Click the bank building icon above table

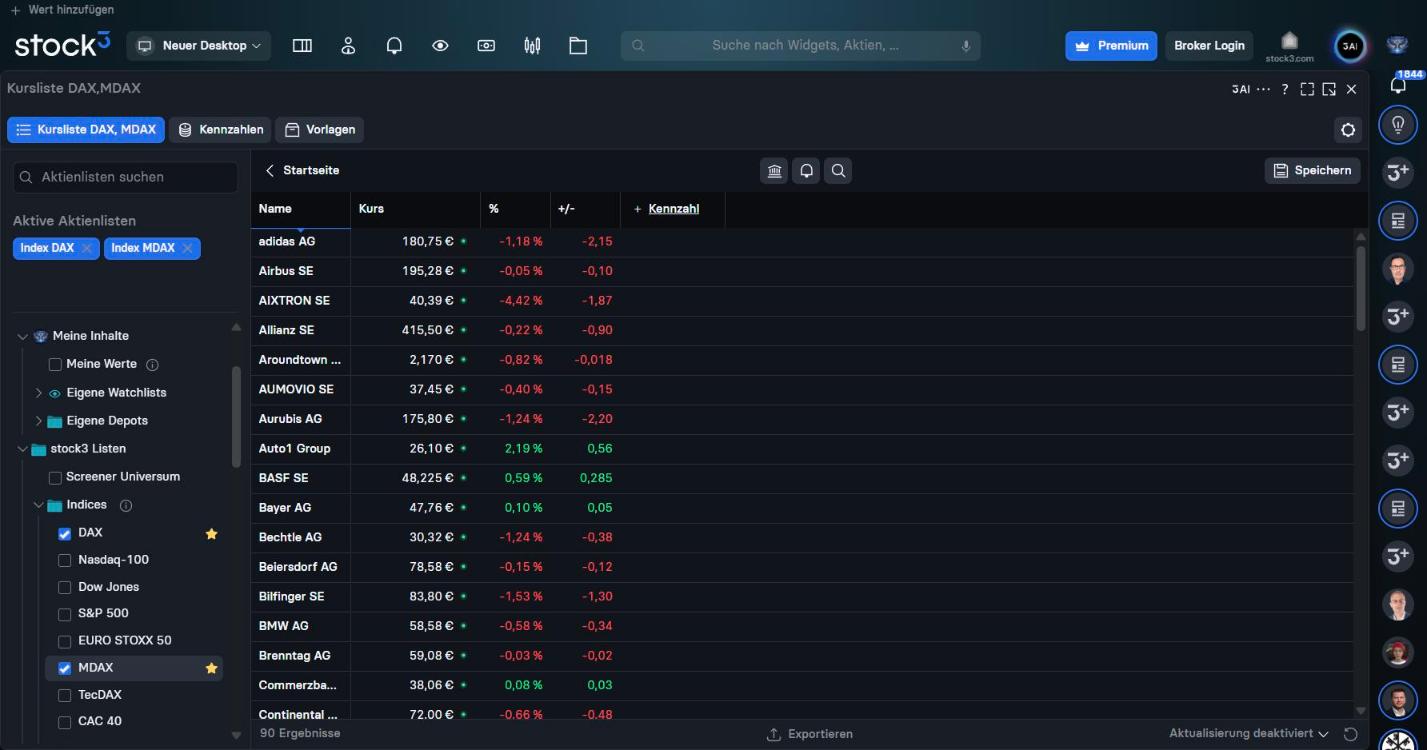click(775, 171)
